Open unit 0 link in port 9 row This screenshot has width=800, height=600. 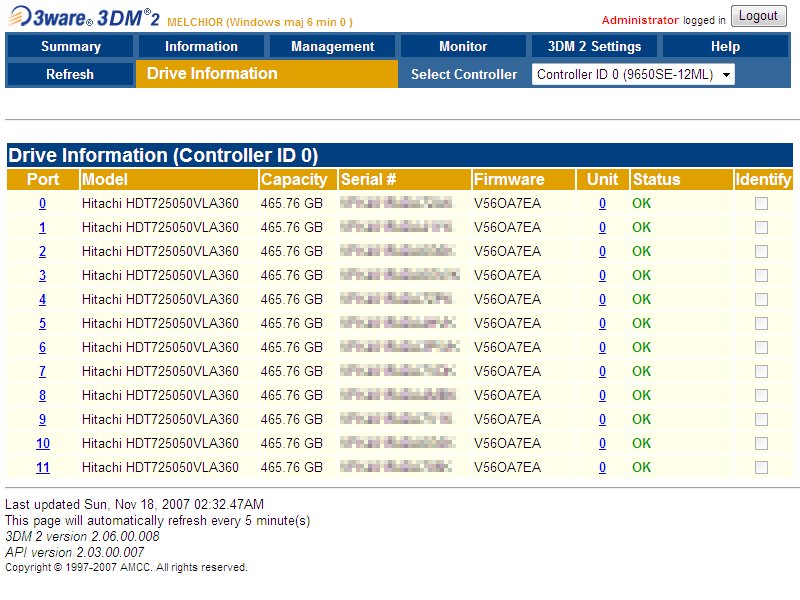pyautogui.click(x=603, y=419)
